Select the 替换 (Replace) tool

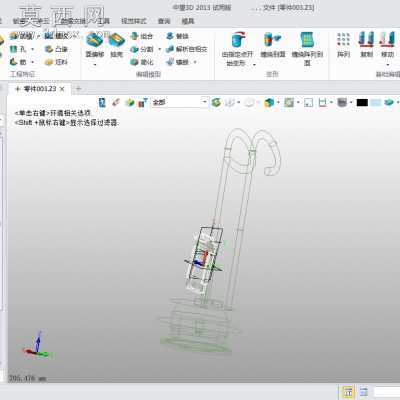point(177,36)
